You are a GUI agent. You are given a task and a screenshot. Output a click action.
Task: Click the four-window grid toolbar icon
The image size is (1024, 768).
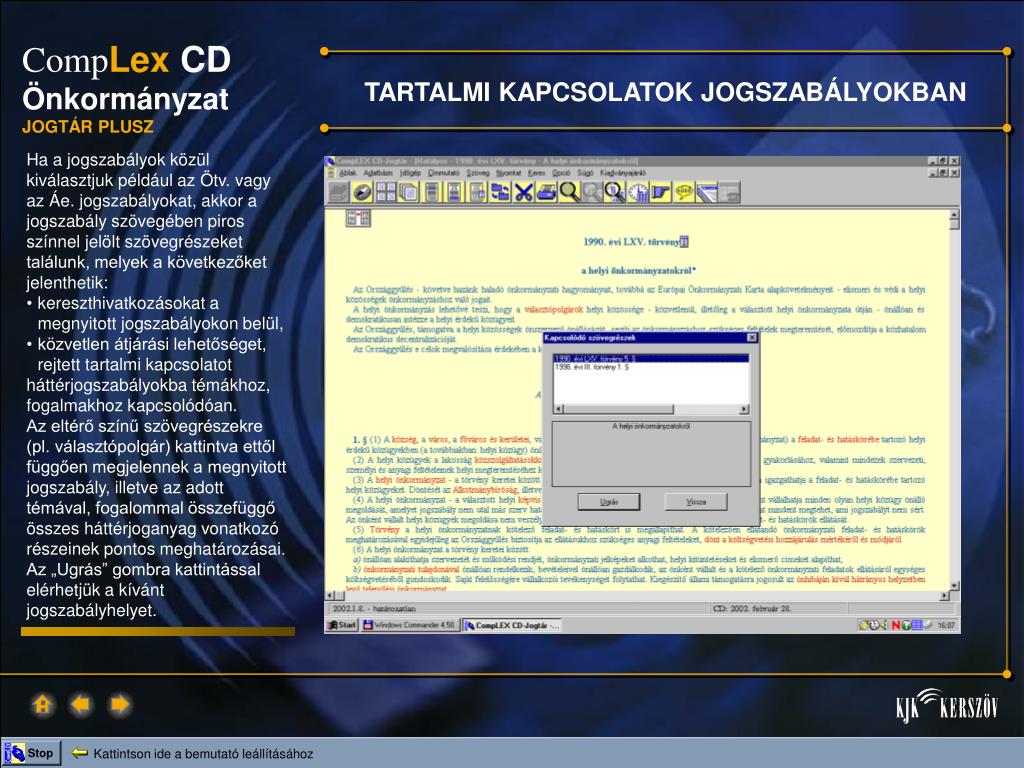point(385,192)
